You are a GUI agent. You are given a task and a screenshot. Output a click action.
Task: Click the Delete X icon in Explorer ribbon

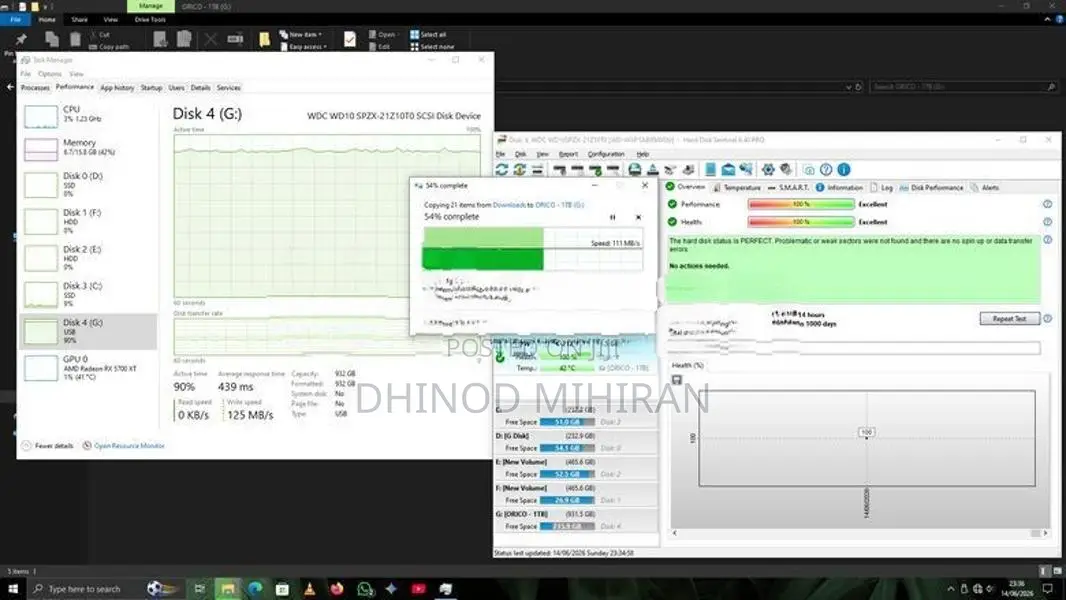[211, 39]
